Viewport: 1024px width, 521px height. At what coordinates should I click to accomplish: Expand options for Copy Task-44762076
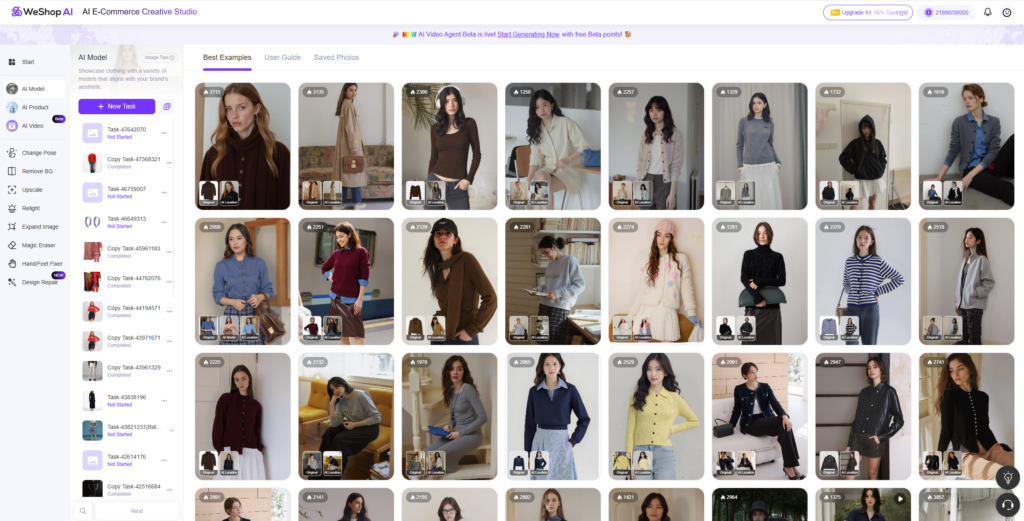(164, 282)
